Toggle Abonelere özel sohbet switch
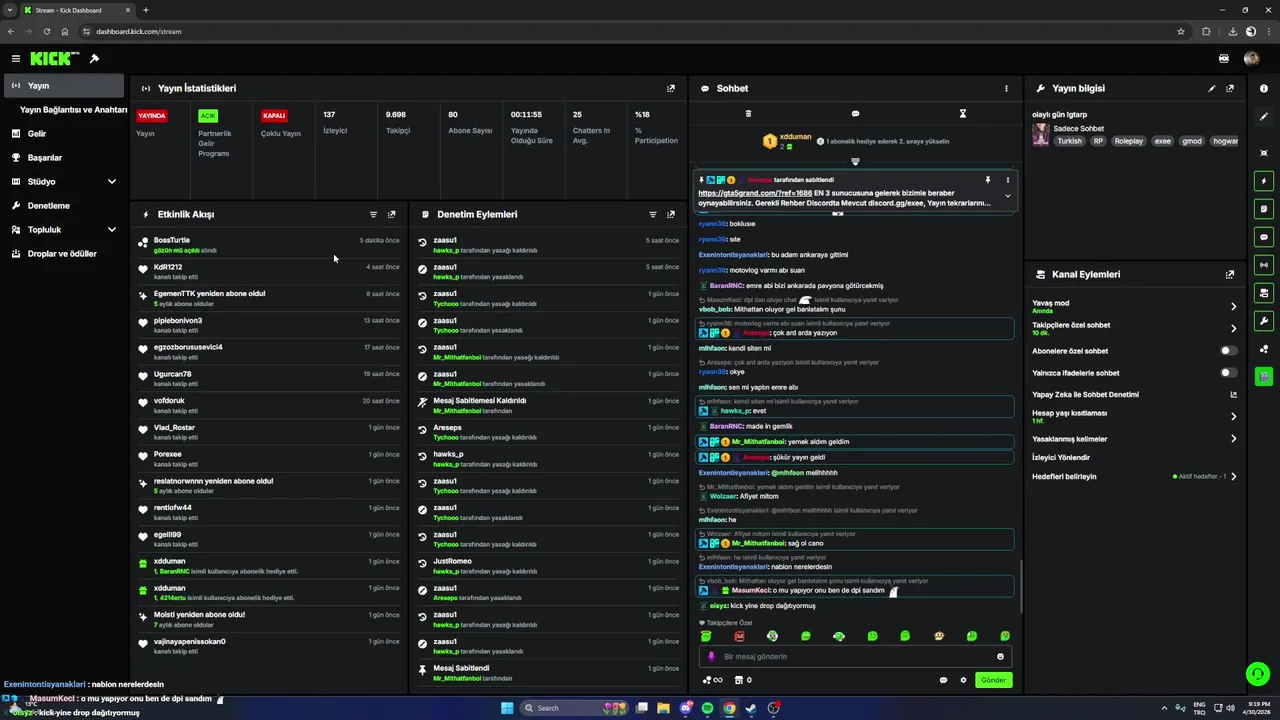 (1229, 351)
